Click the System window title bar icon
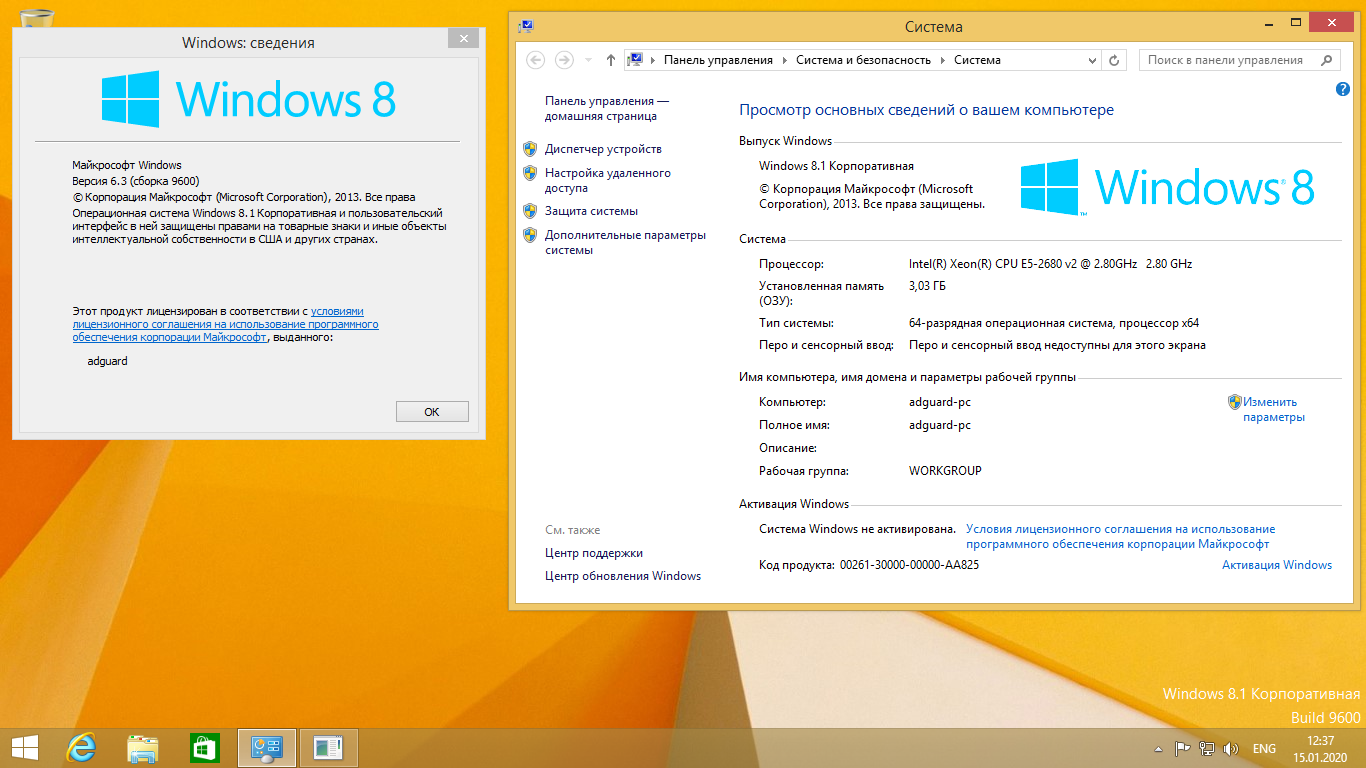 pos(527,26)
